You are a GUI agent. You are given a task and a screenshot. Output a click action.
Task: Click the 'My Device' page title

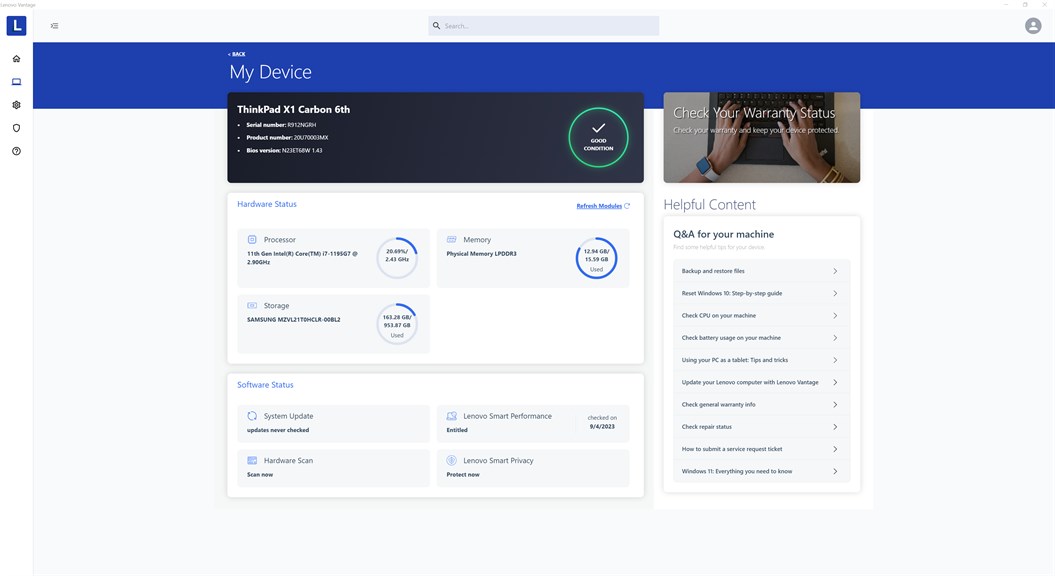coord(270,72)
